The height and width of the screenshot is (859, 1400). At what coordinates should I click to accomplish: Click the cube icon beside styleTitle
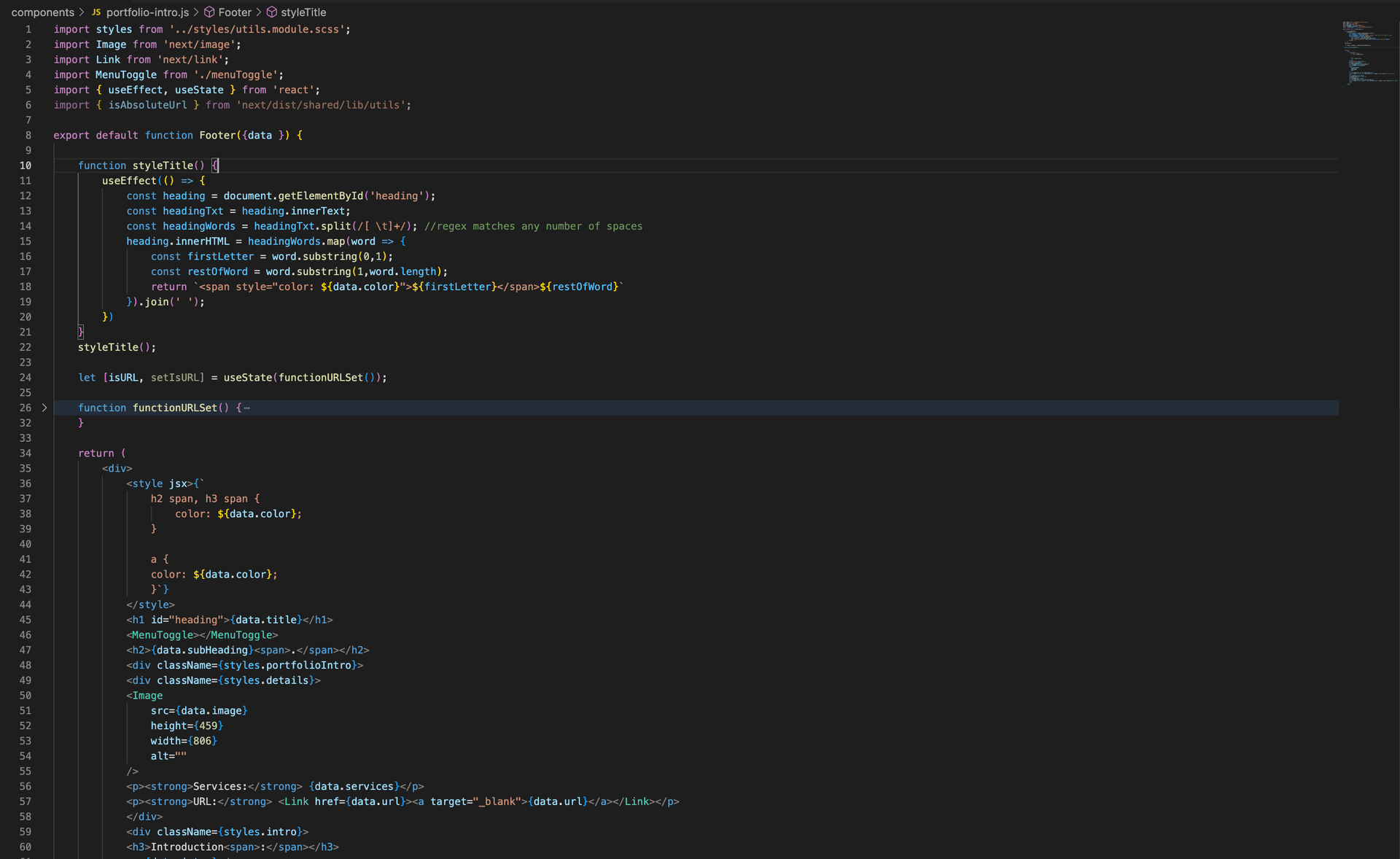pyautogui.click(x=271, y=12)
